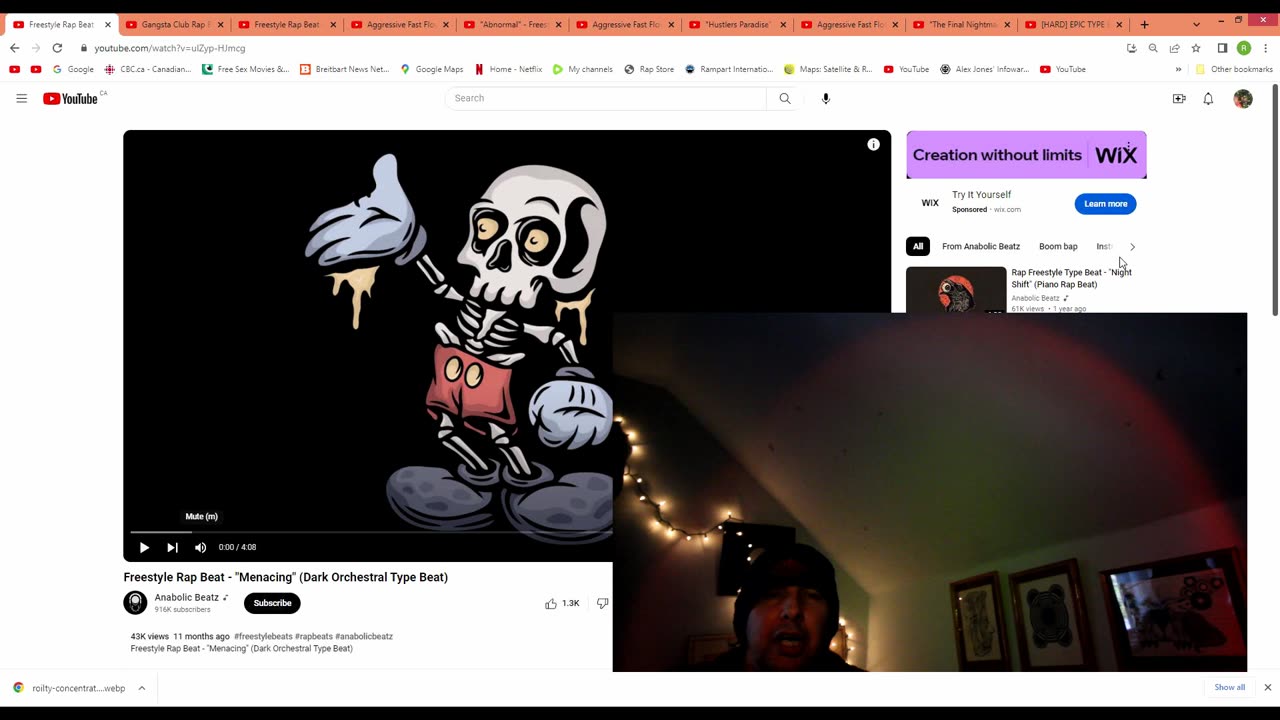Switch to the "Abnormal" tab
Image resolution: width=1280 pixels, height=720 pixels.
coord(512,24)
